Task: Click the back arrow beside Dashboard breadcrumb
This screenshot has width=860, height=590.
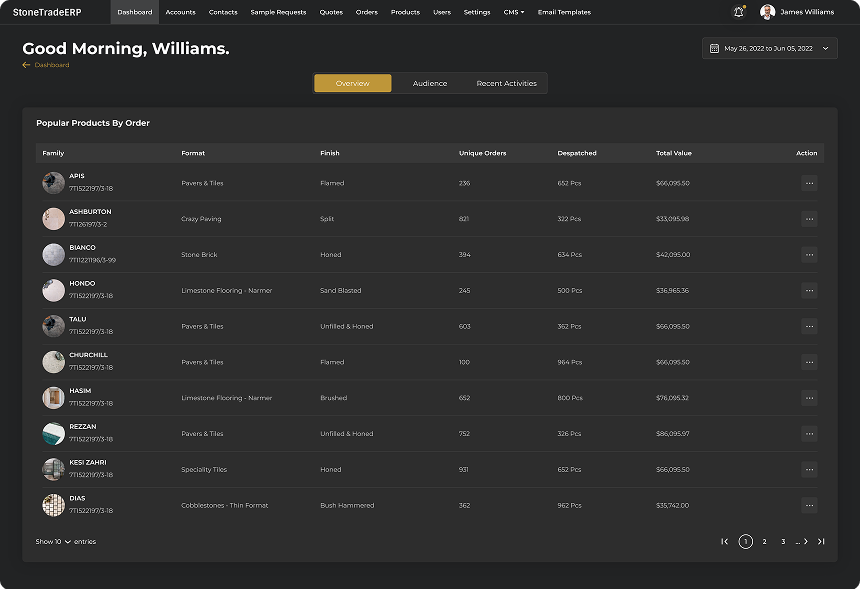Action: [x=26, y=65]
